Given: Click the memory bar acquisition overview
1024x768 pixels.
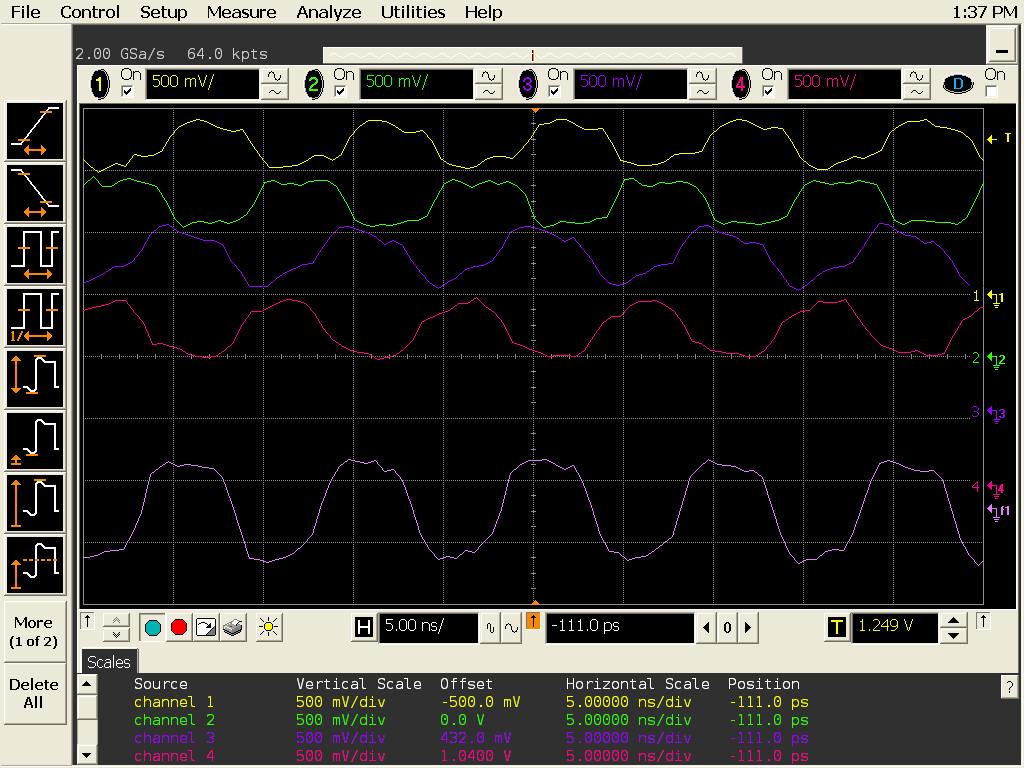Looking at the screenshot, I should [532, 55].
